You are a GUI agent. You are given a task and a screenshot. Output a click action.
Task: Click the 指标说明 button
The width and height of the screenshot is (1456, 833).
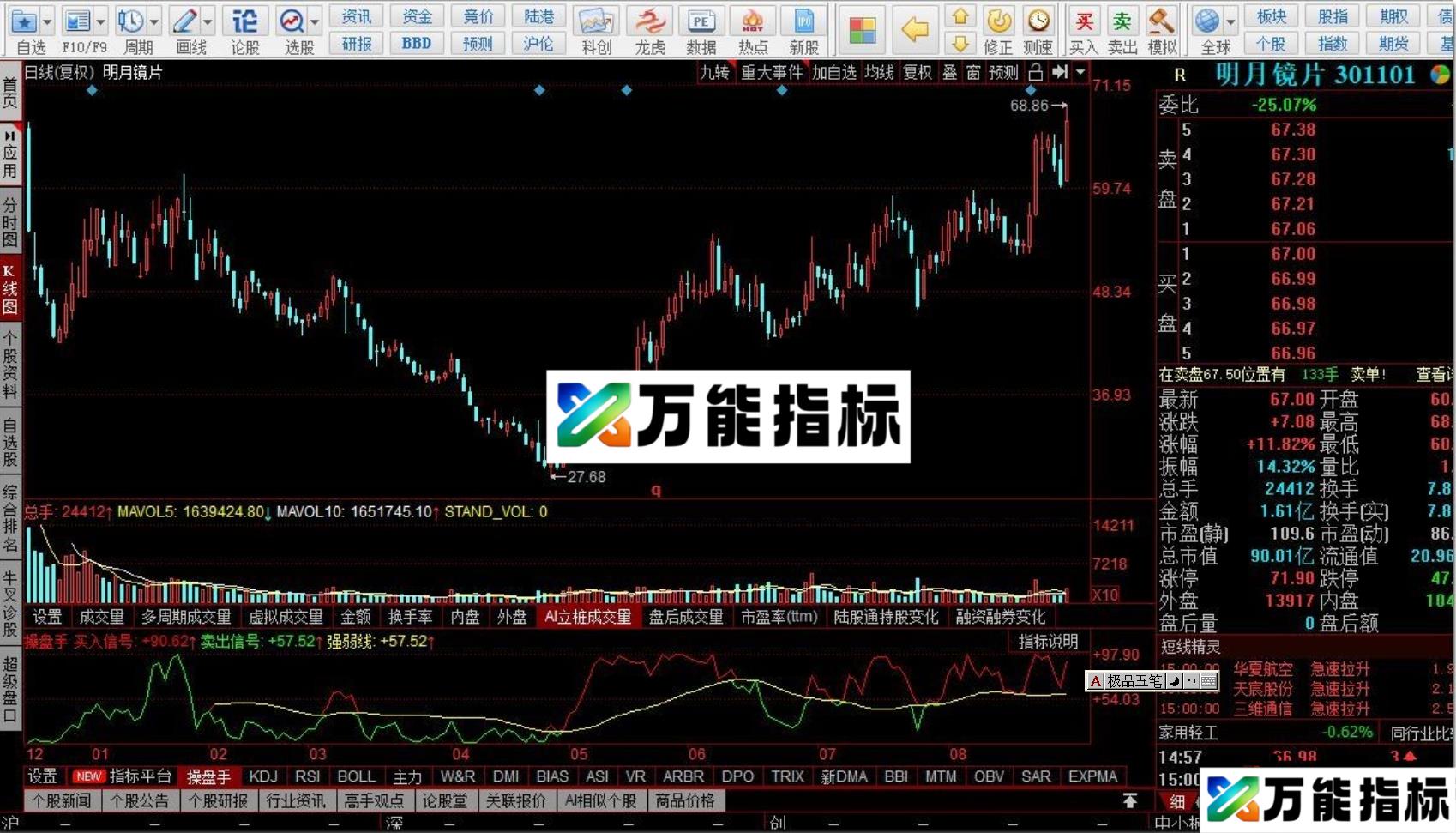coord(1047,641)
